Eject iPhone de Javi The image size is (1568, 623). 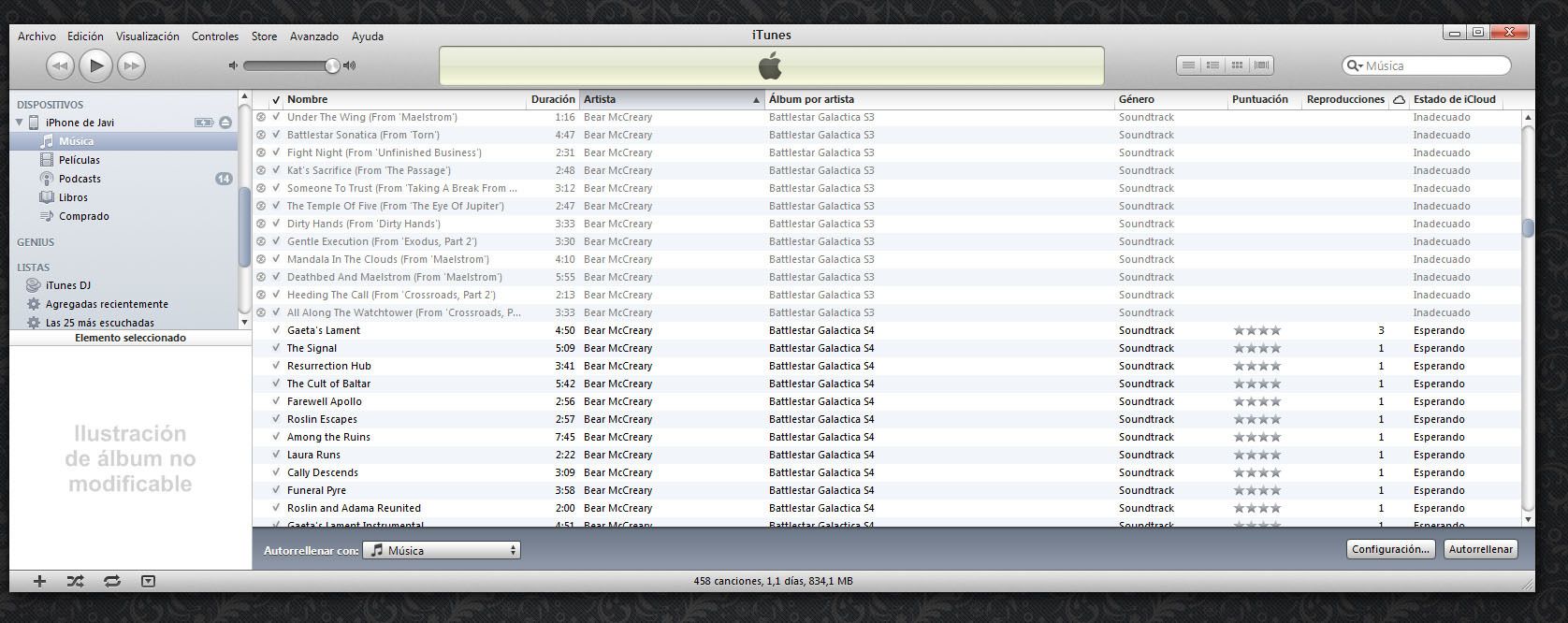pyautogui.click(x=225, y=123)
